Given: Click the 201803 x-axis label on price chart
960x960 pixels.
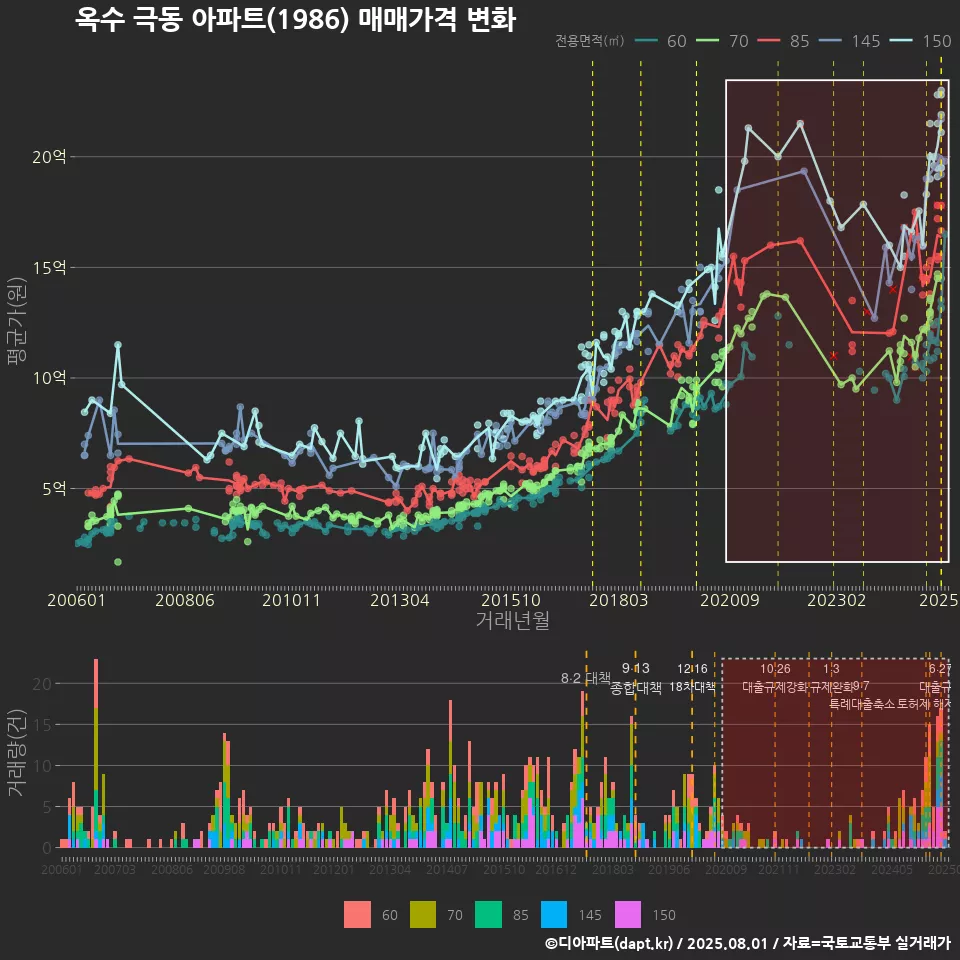Looking at the screenshot, I should 618,600.
